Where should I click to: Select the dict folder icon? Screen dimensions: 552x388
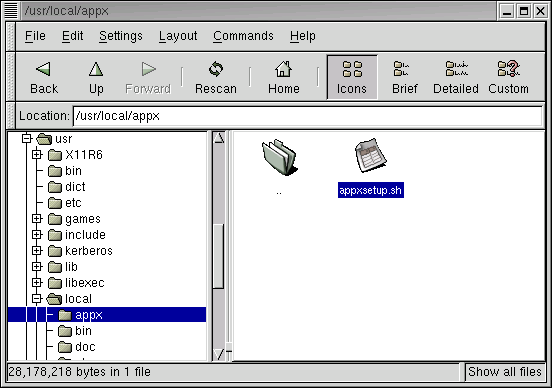(x=55, y=187)
